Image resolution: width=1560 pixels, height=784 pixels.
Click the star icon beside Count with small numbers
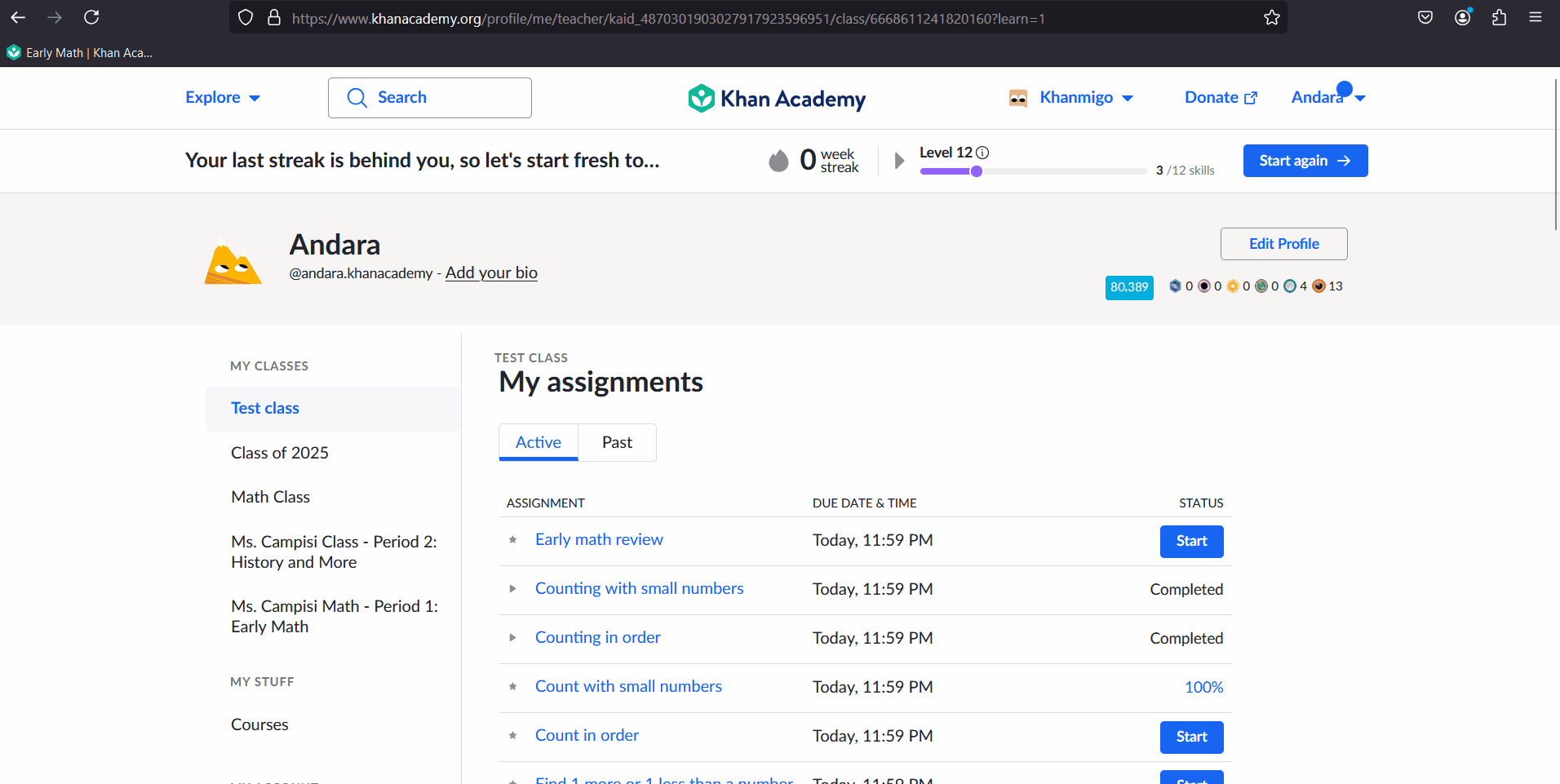[x=512, y=686]
